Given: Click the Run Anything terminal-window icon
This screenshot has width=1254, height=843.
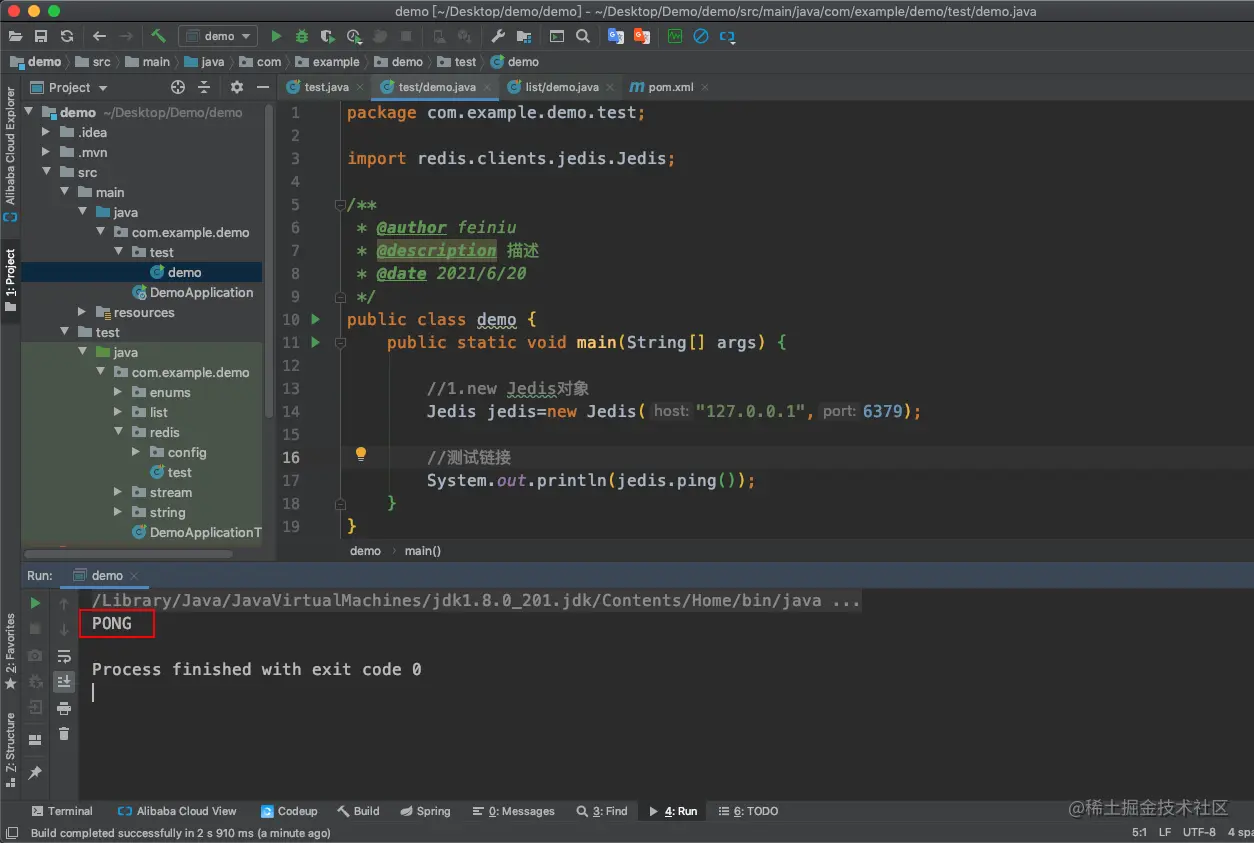Looking at the screenshot, I should pos(557,36).
